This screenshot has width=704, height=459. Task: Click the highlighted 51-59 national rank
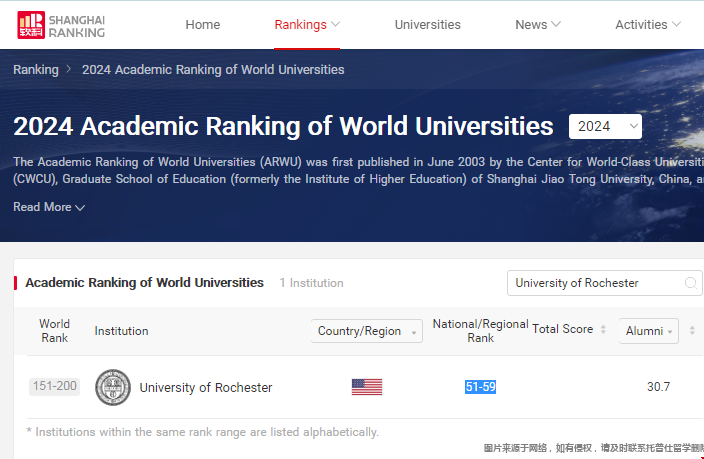pyautogui.click(x=480, y=387)
